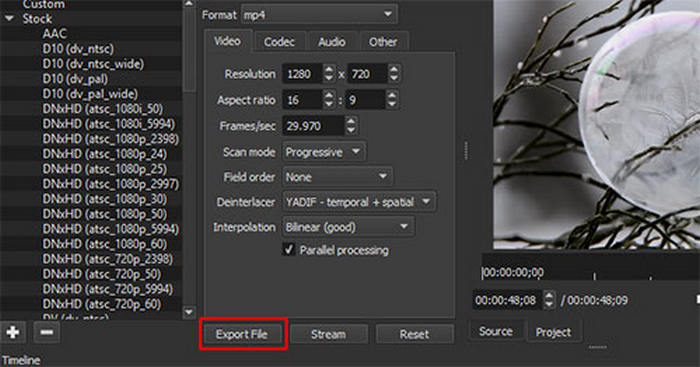This screenshot has width=700, height=367.
Task: Select the DNxHD (atsc_1080p_50) preset
Action: pos(104,214)
